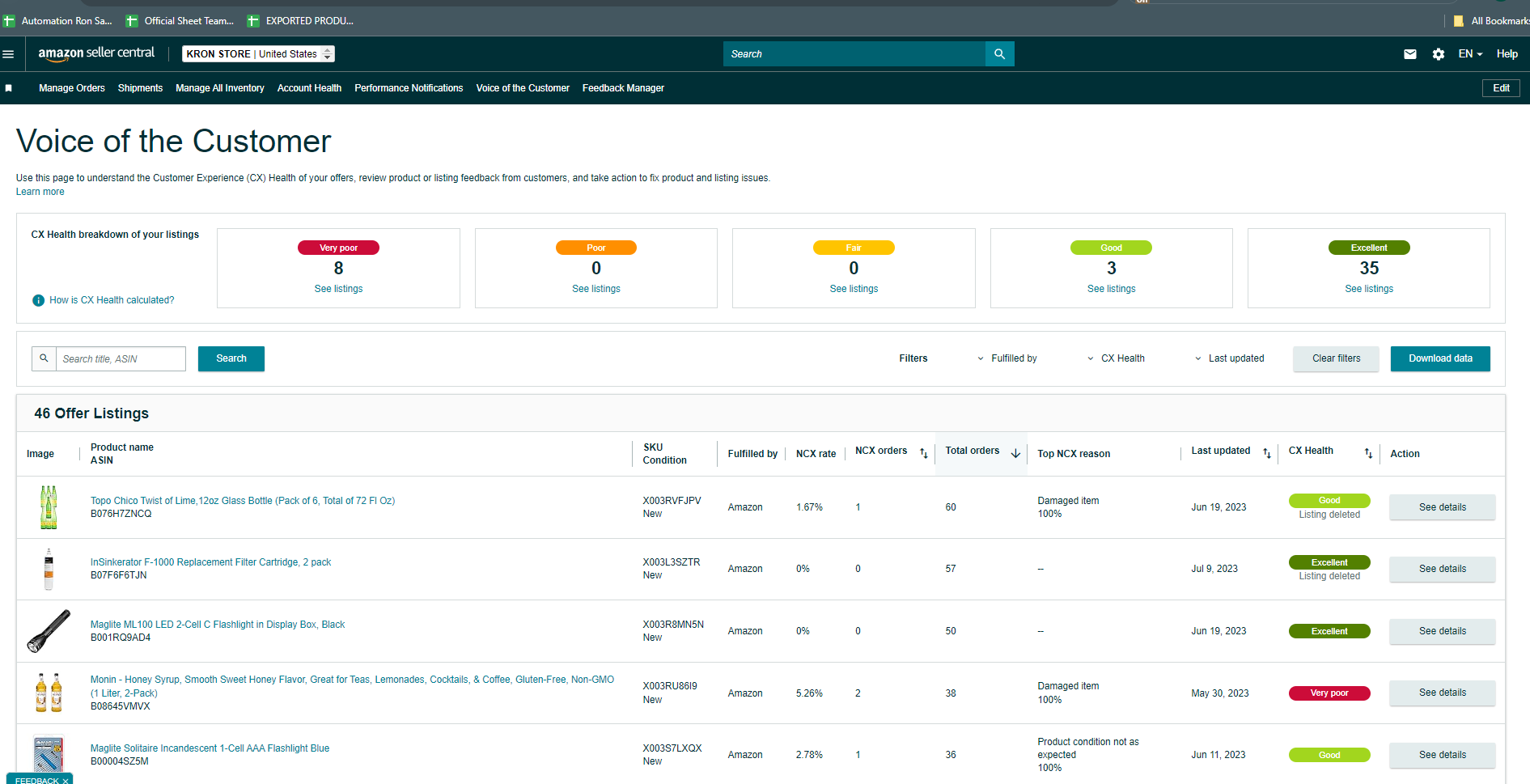Expand the EN language dropdown
Screen dimensions: 1530x784
(x=1470, y=54)
